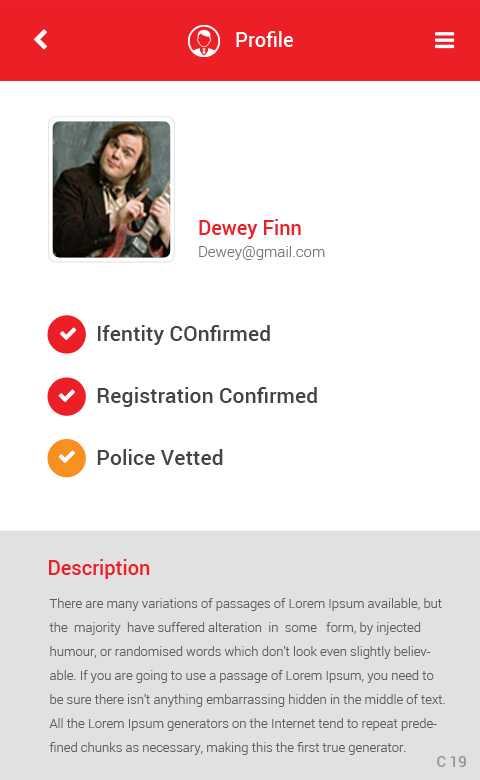The height and width of the screenshot is (780, 480).
Task: Click the Dewey@gmail.com email address
Action: coord(262,252)
